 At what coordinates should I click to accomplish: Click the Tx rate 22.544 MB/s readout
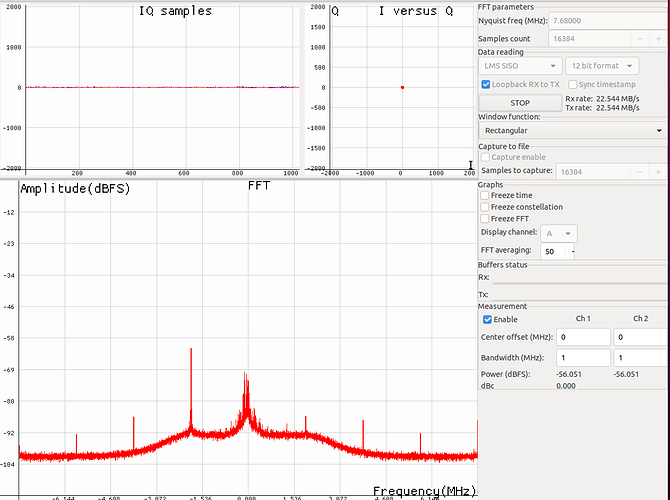coord(602,108)
